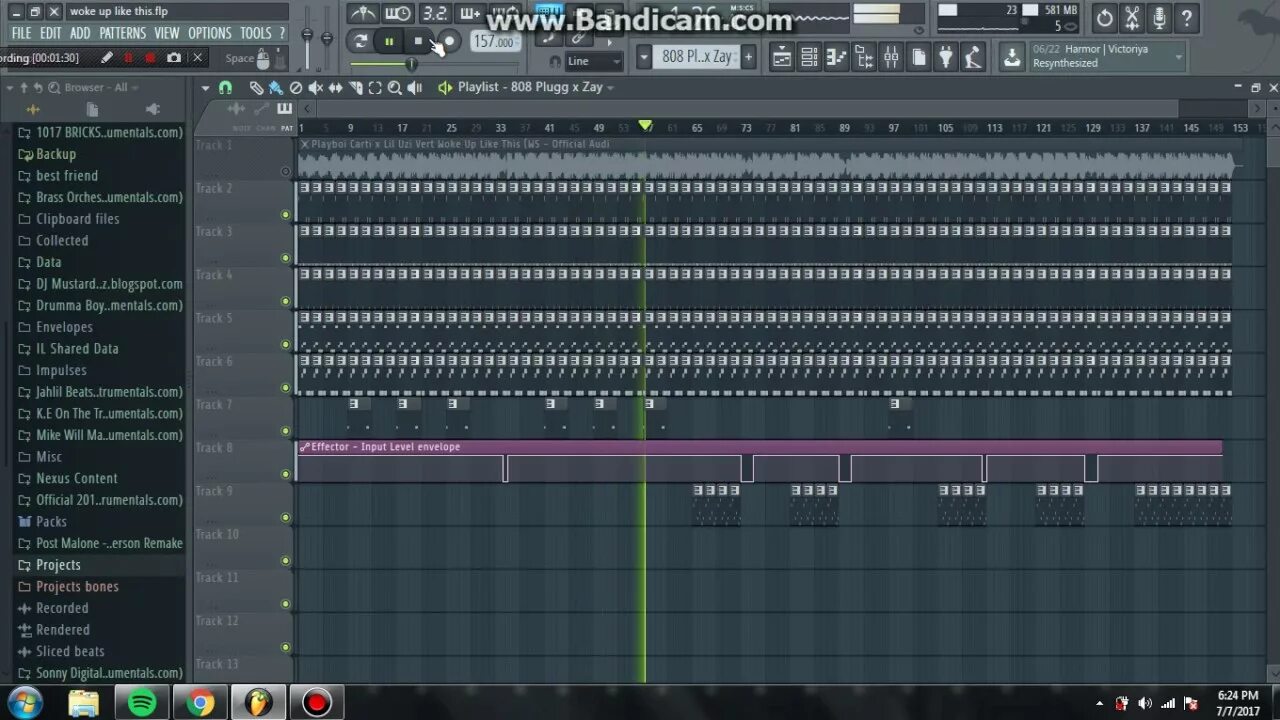
Task: Enable the playlist snap magnet icon
Action: click(225, 88)
